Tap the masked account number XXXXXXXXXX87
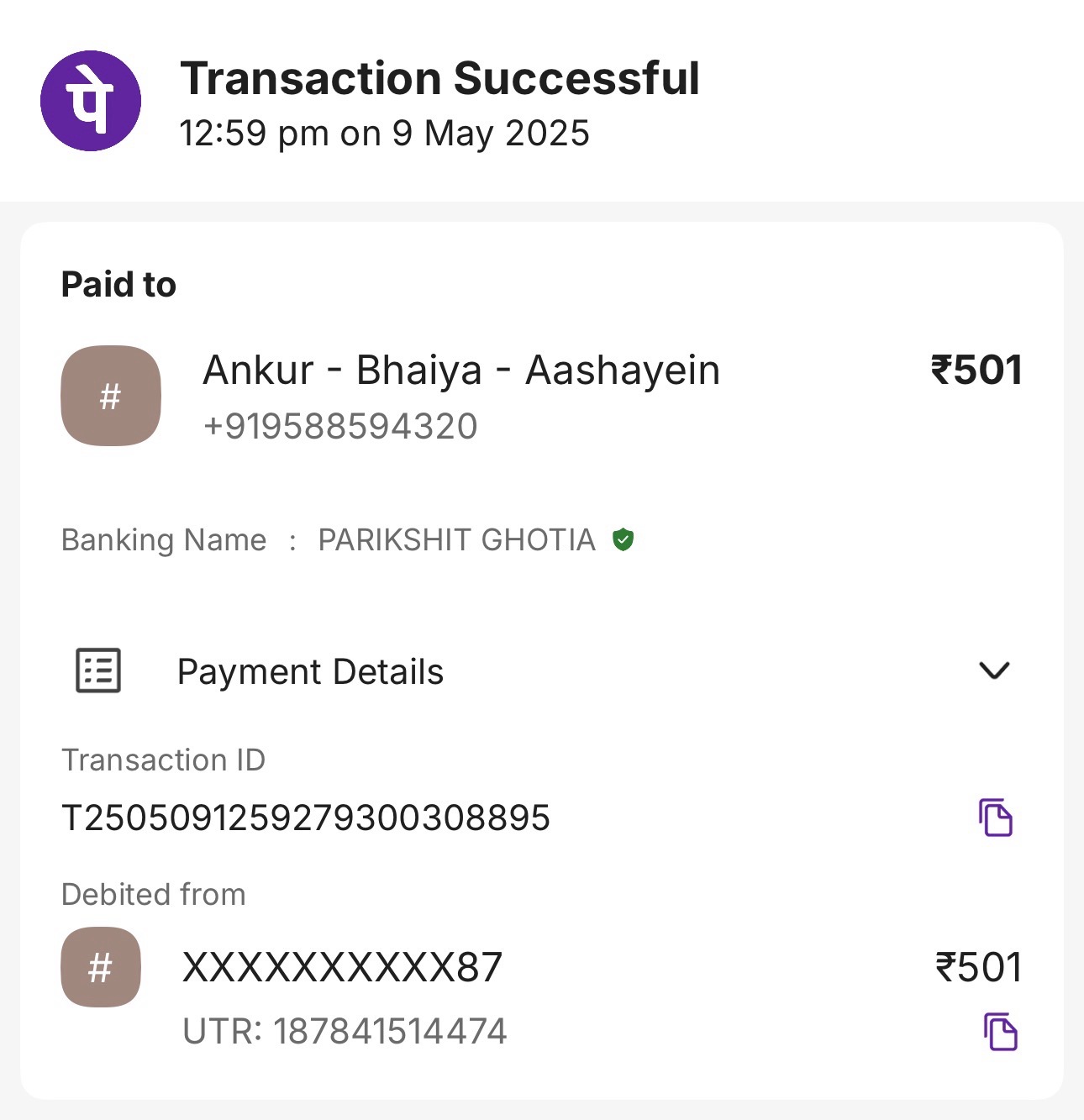 coord(342,967)
